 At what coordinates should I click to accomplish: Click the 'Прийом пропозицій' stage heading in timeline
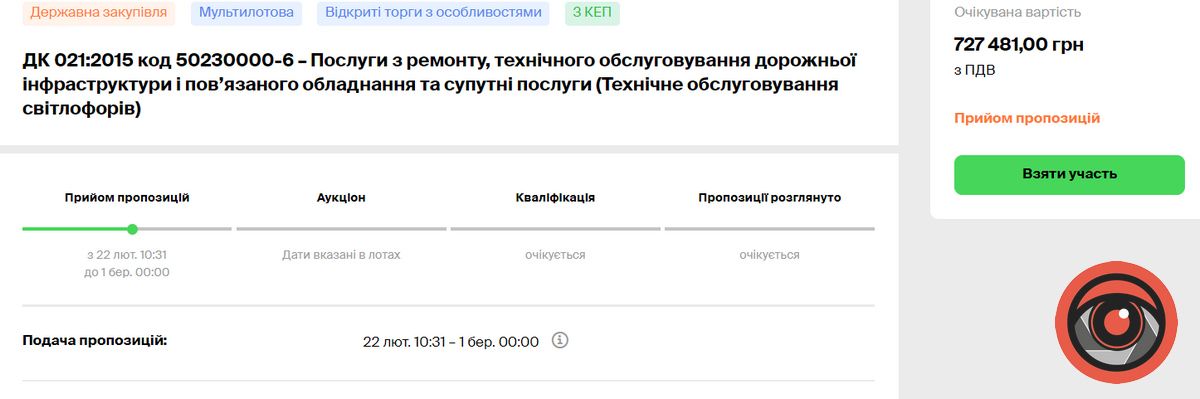127,197
